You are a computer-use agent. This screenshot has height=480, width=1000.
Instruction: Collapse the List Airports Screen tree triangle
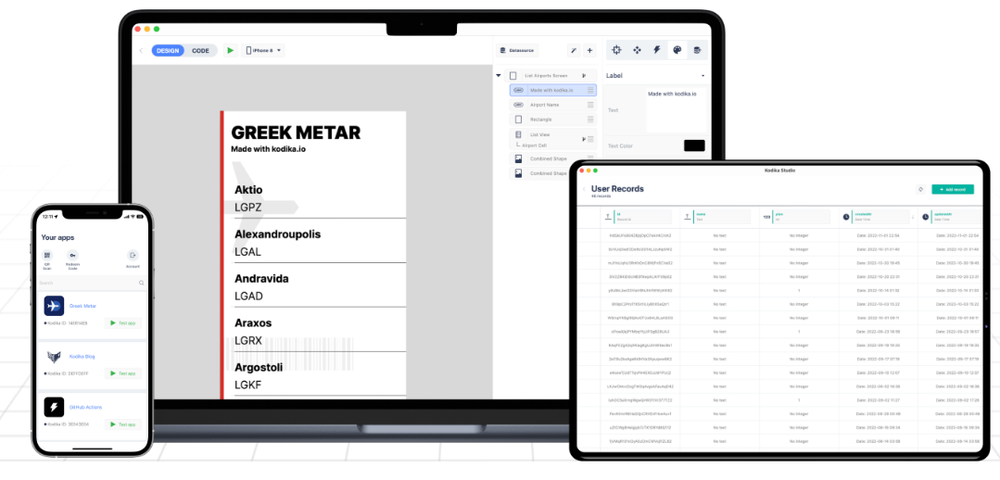pyautogui.click(x=498, y=76)
